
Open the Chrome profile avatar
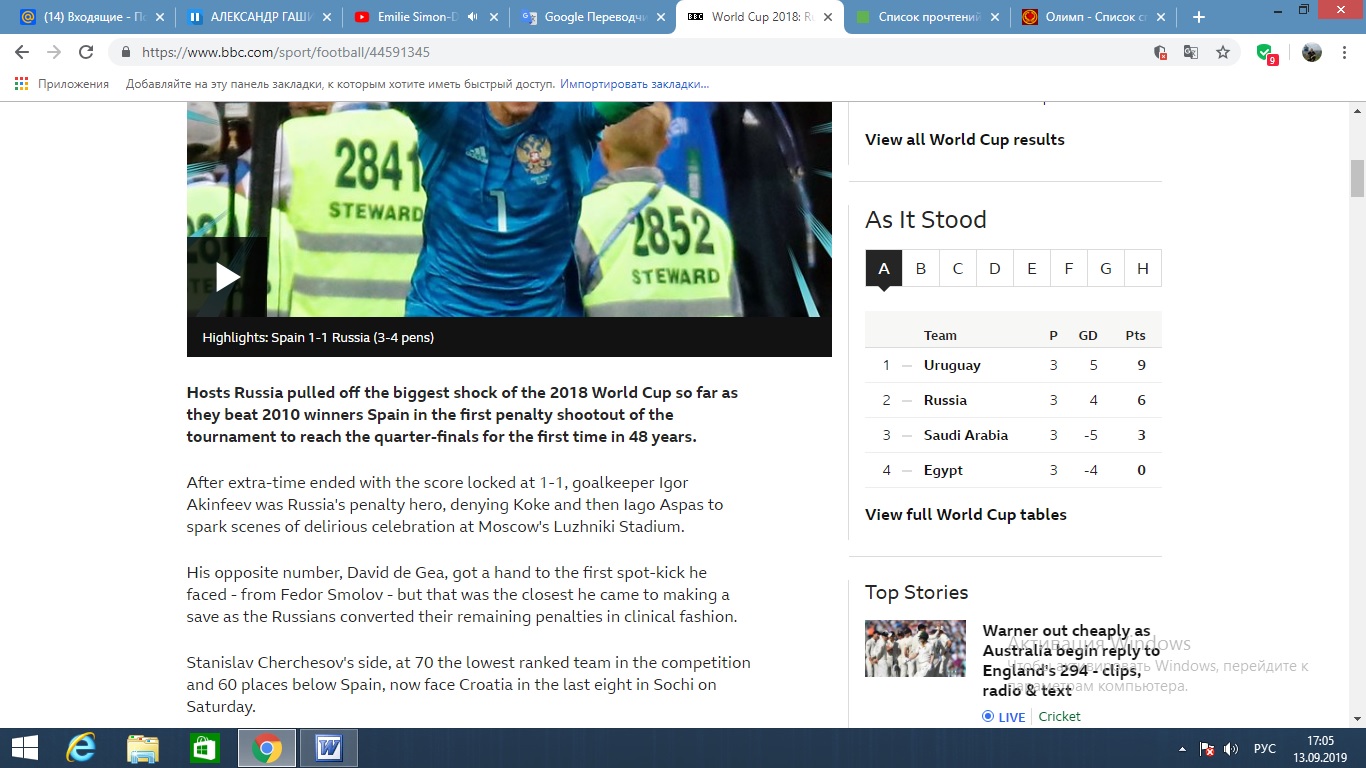(x=1312, y=52)
